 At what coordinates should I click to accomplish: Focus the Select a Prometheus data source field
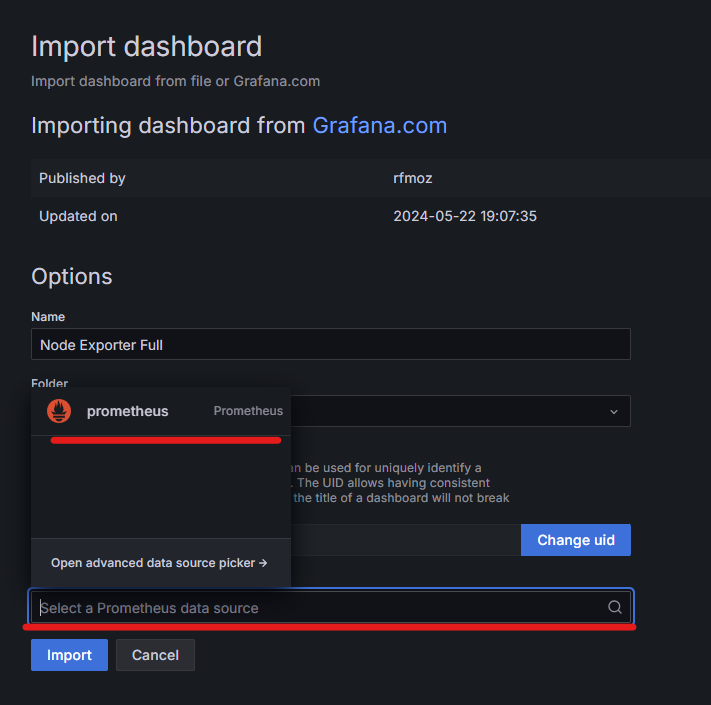[x=331, y=607]
